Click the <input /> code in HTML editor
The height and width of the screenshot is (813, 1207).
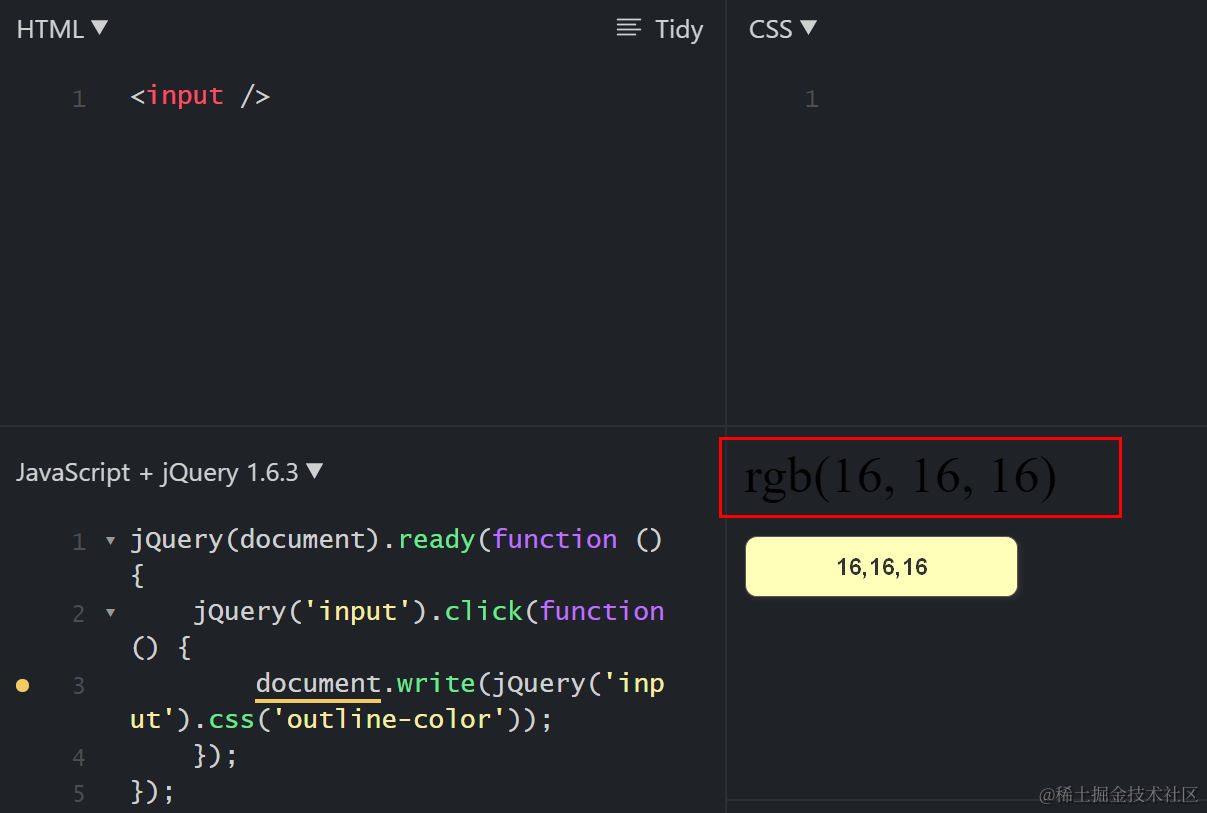pos(200,96)
